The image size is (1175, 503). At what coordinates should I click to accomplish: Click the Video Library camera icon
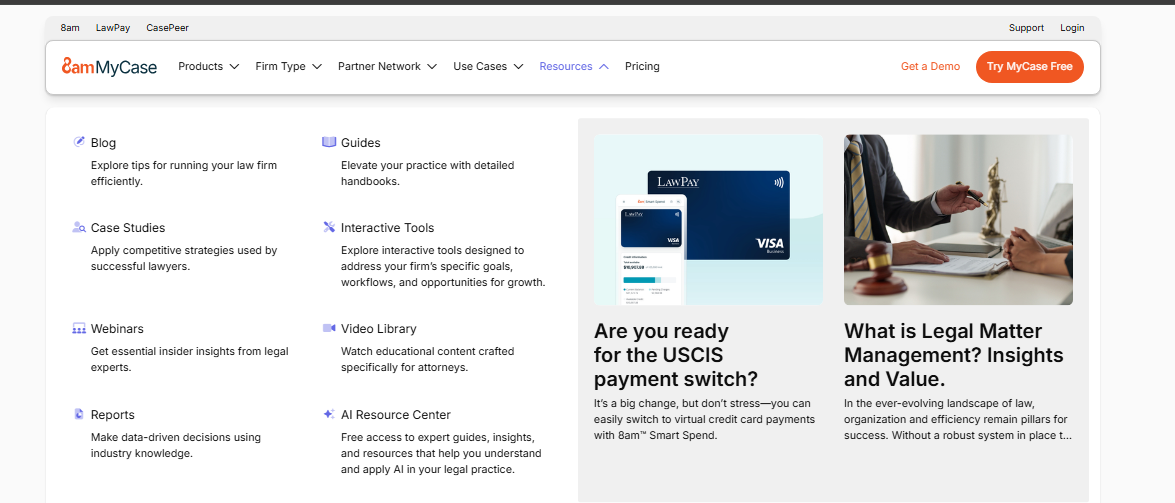click(x=329, y=328)
